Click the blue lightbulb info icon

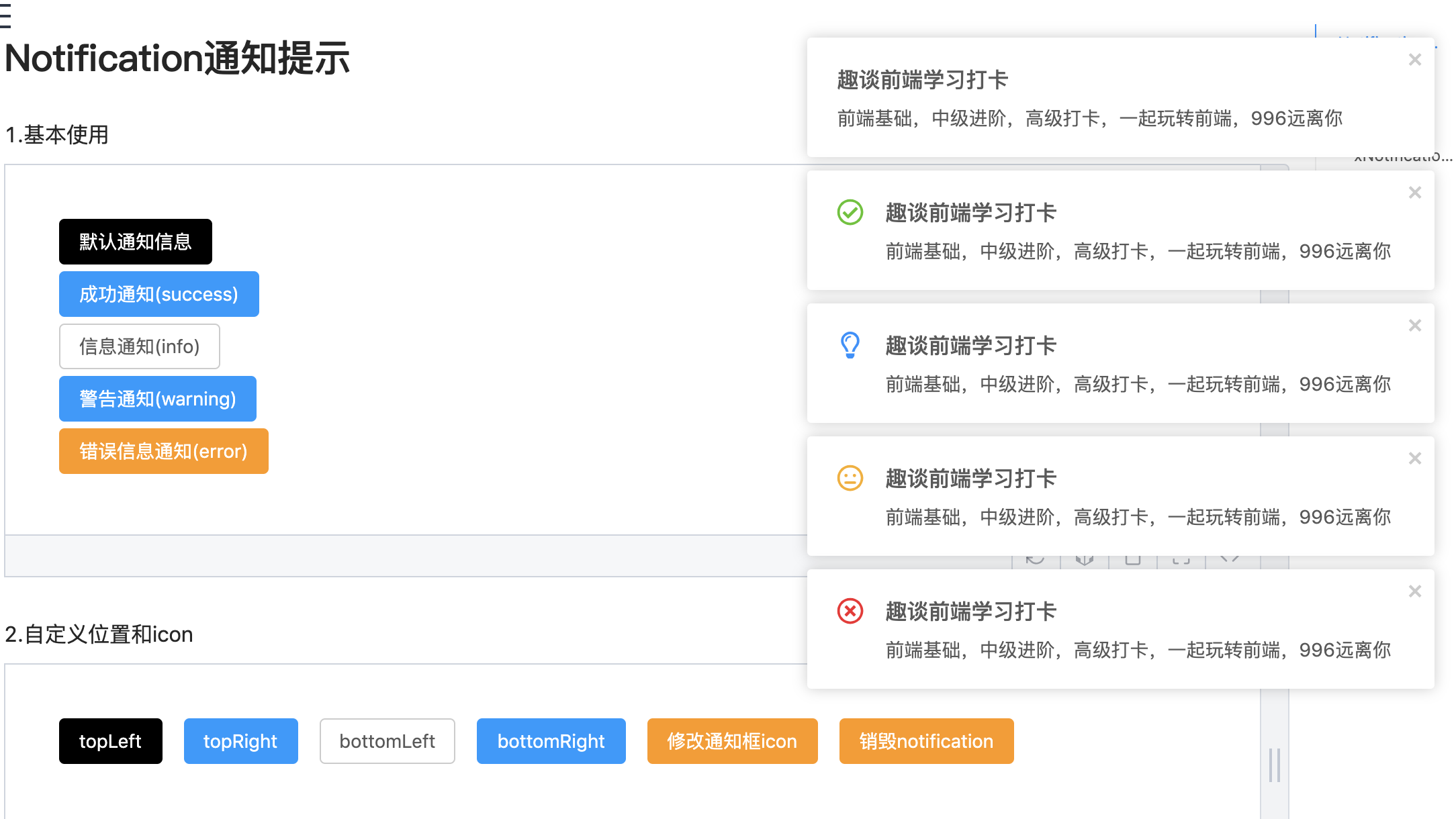pyautogui.click(x=850, y=345)
